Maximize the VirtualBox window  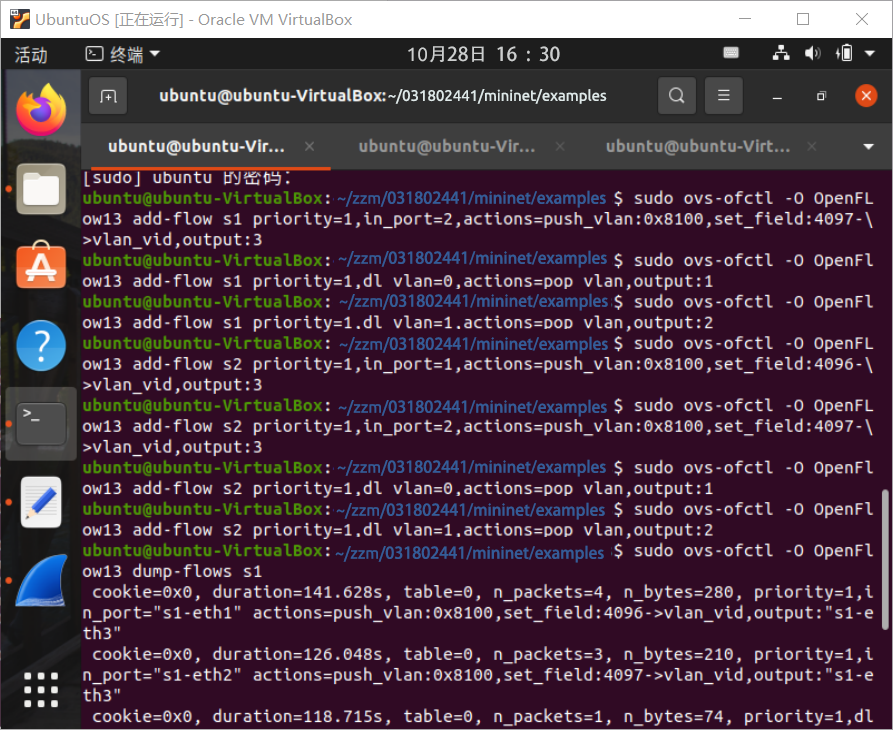[x=803, y=19]
